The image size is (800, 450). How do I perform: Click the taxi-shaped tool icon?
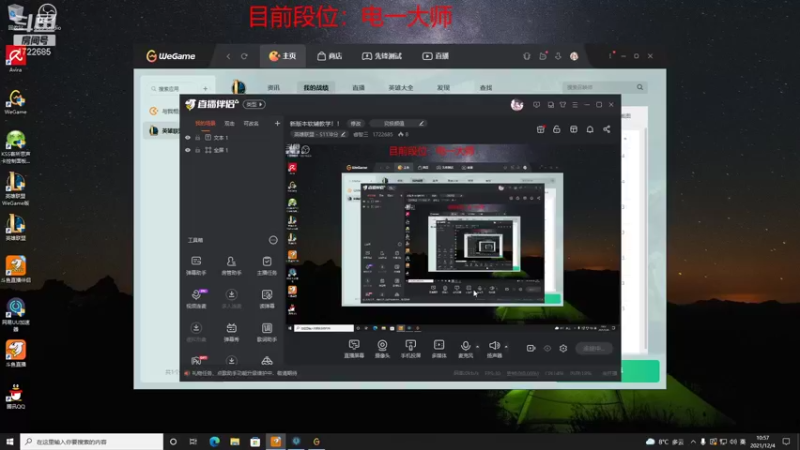267,361
